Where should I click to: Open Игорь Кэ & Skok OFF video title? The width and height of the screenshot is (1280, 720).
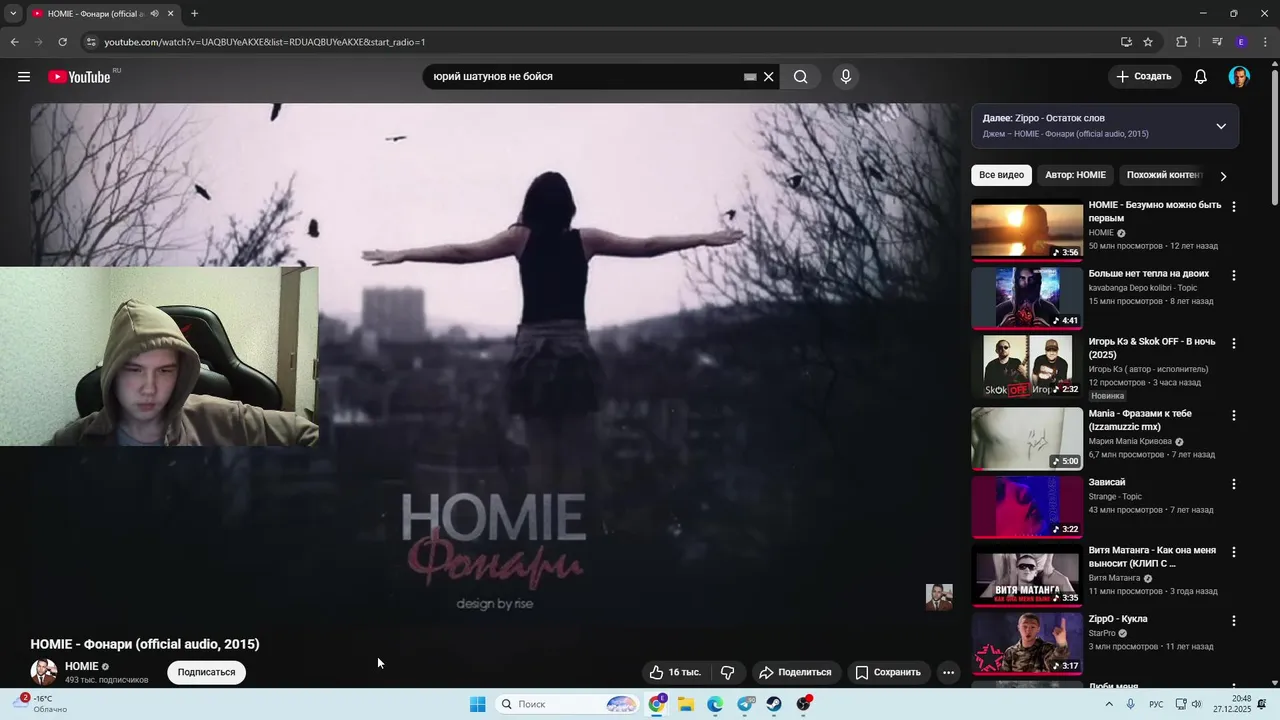1152,348
